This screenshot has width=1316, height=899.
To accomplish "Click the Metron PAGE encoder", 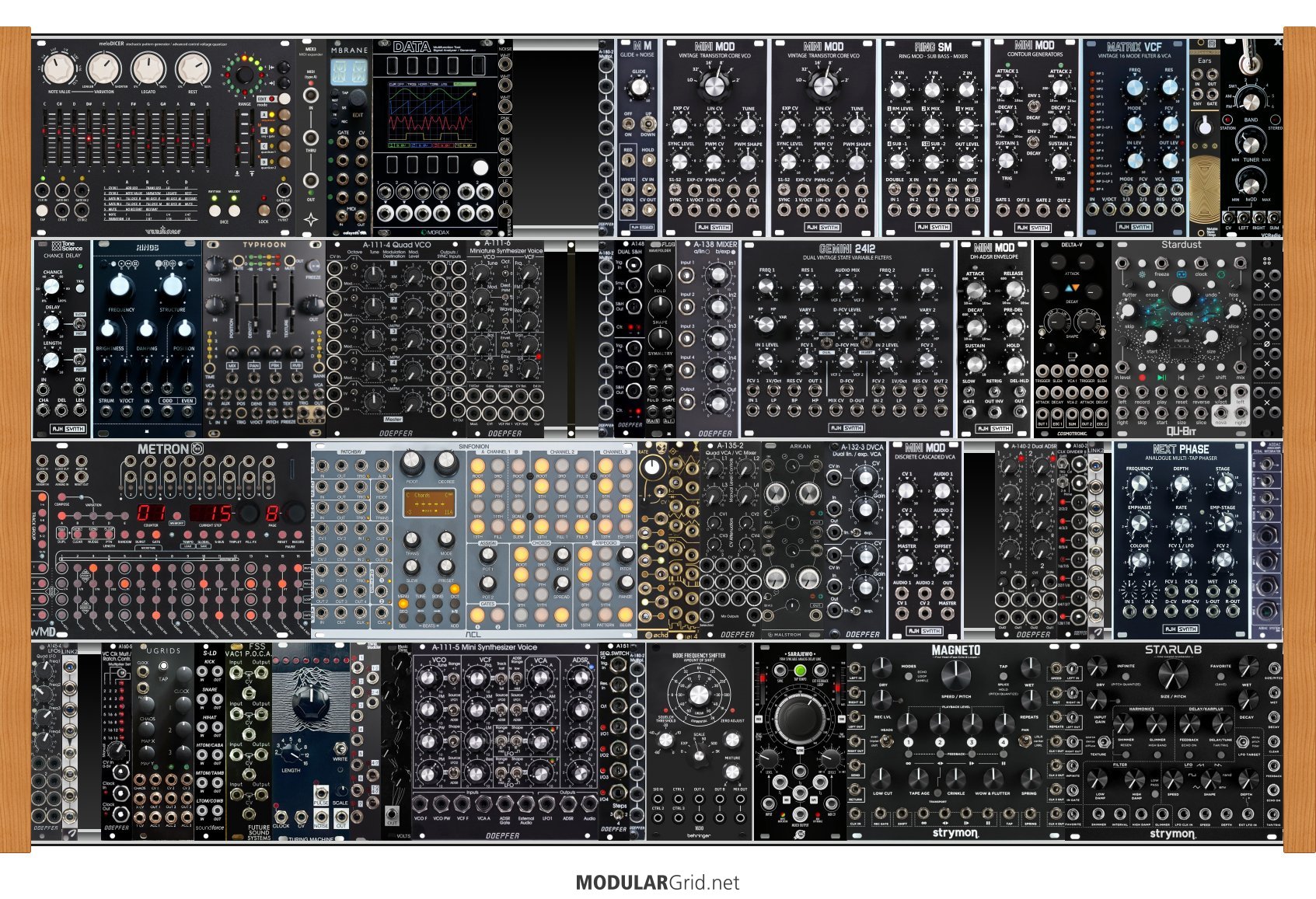I will pyautogui.click(x=295, y=513).
